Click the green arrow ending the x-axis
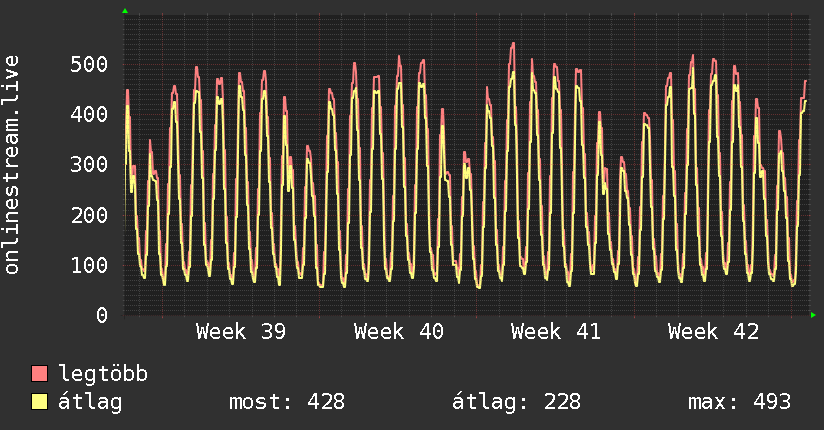 pyautogui.click(x=813, y=315)
